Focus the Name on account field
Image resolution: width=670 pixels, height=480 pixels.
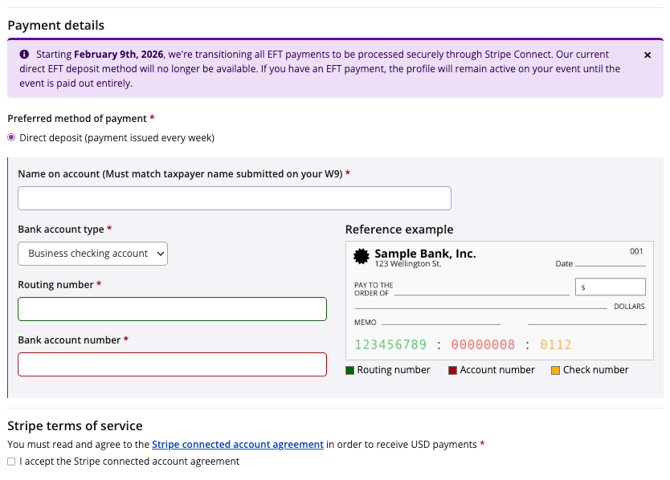coord(234,198)
